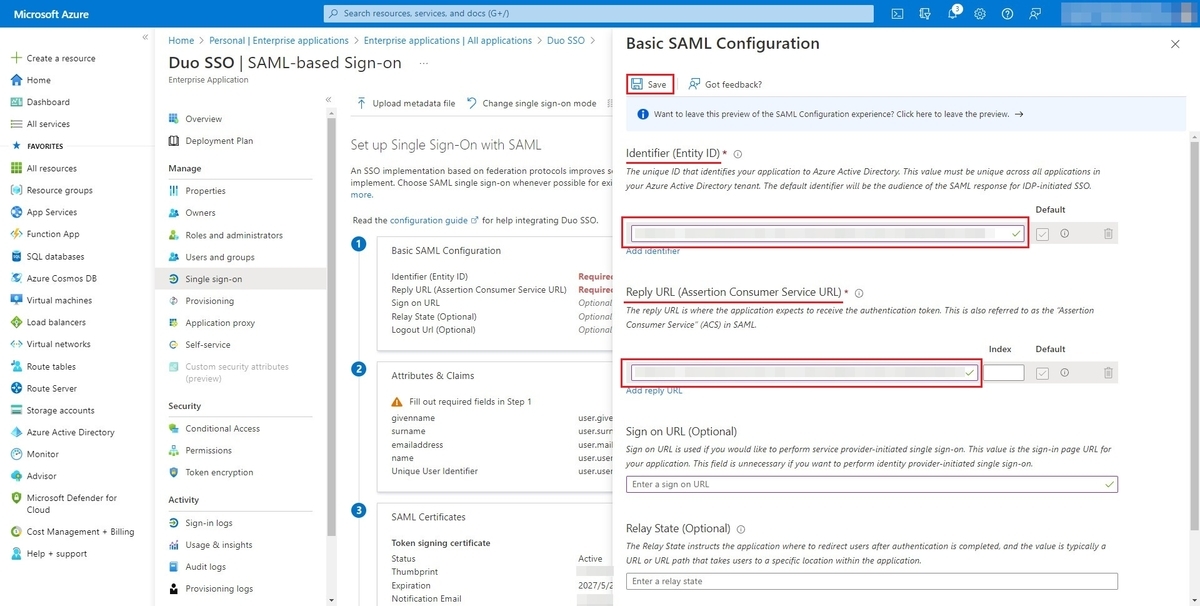Close the Basic SAML Configuration panel
Viewport: 1200px width, 606px height.
tap(1175, 44)
